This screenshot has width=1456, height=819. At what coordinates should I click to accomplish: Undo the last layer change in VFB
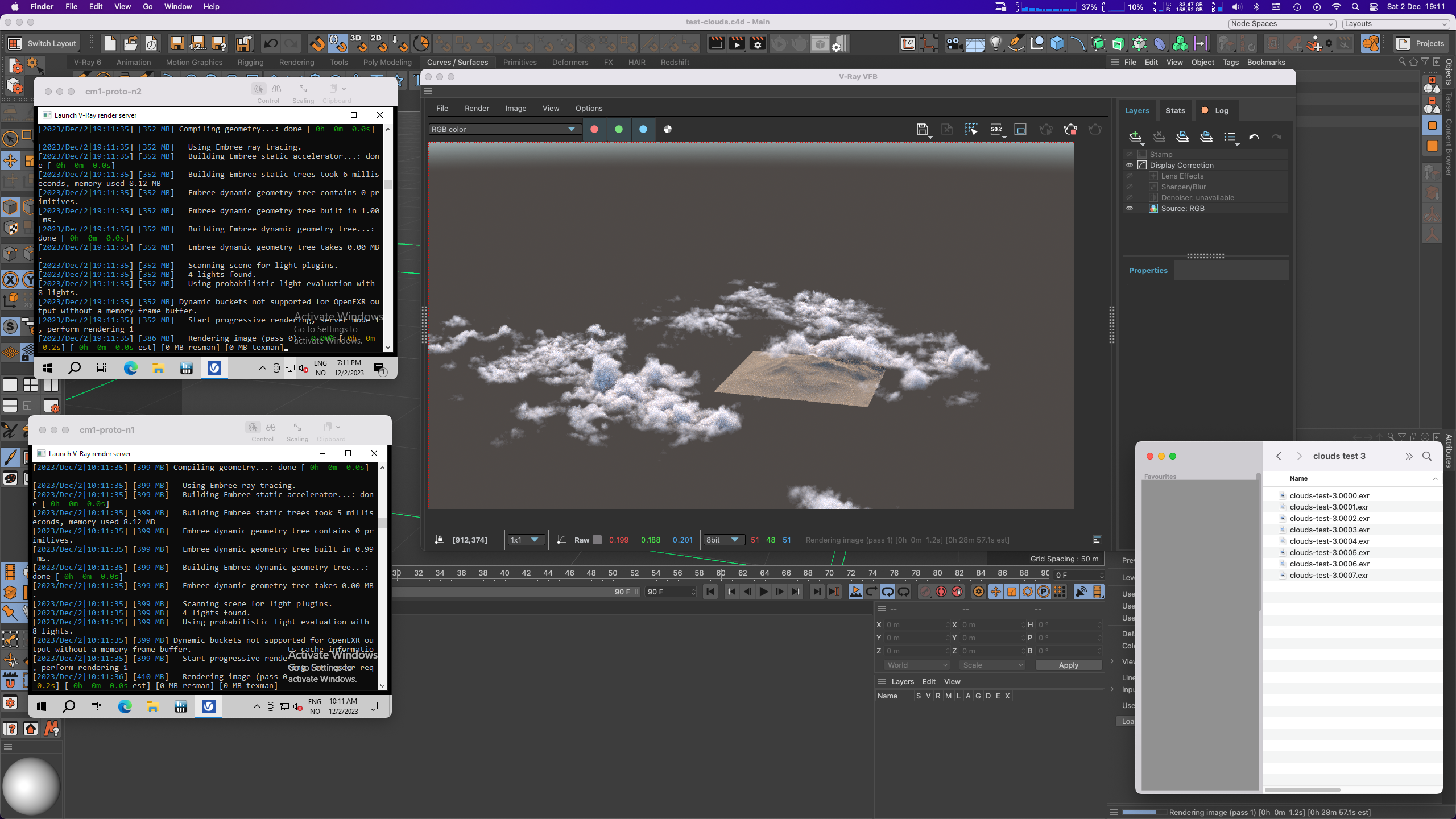(x=1254, y=137)
